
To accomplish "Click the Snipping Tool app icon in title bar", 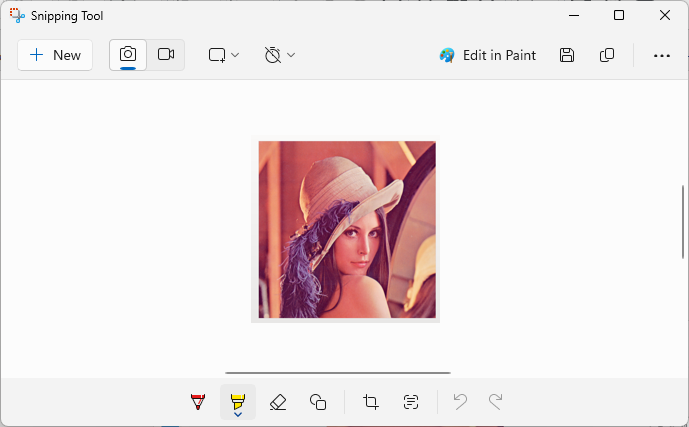I will (17, 16).
